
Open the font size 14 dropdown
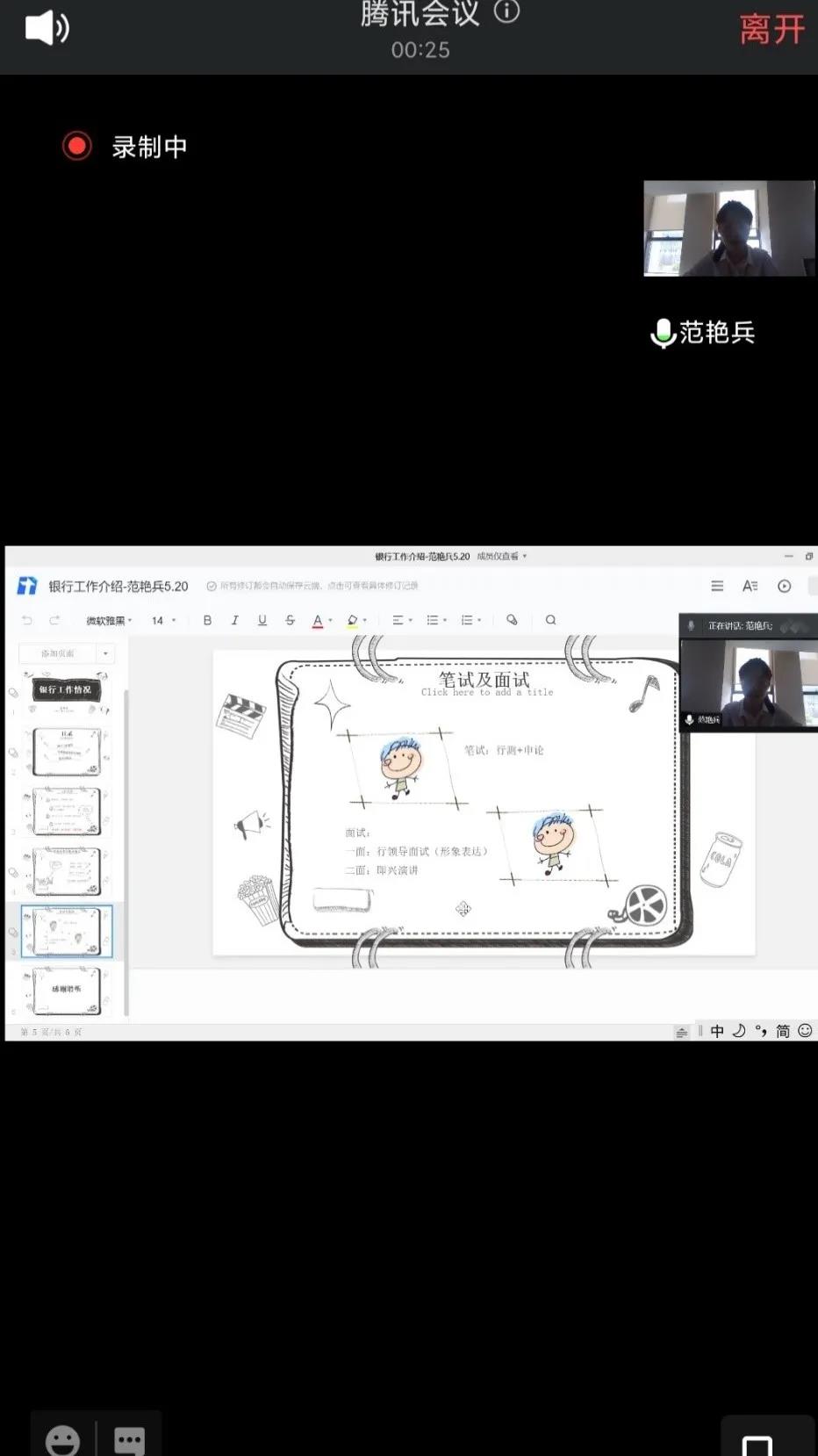[x=163, y=620]
